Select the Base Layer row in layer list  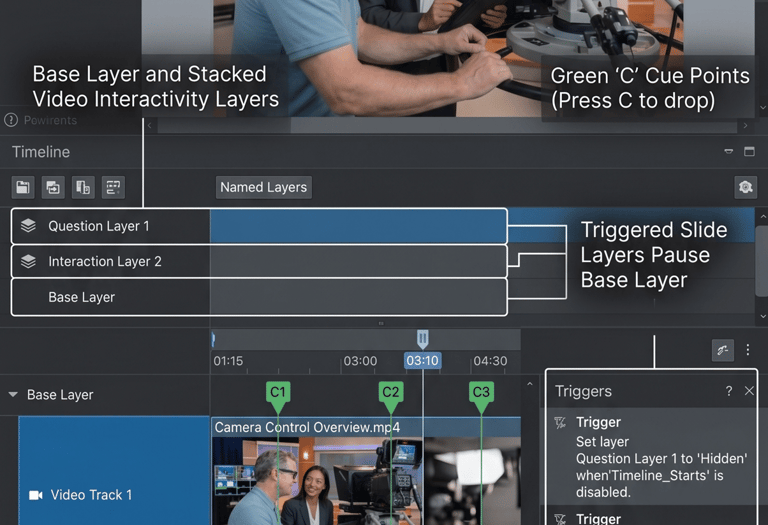[259, 297]
